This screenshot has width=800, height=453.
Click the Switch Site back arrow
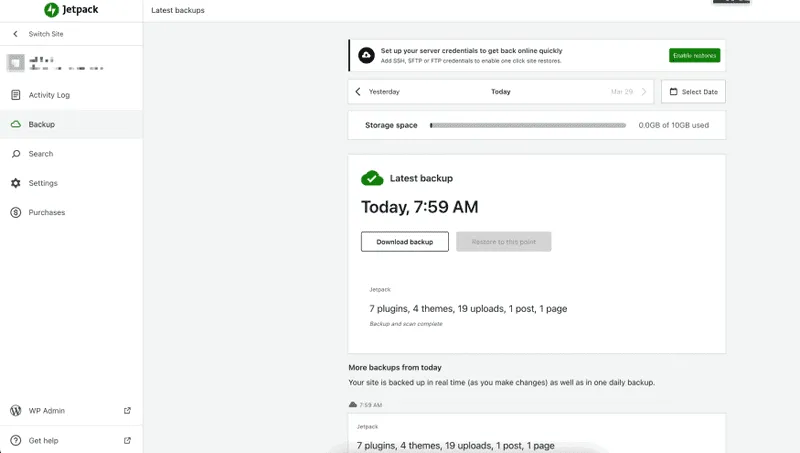pyautogui.click(x=15, y=34)
